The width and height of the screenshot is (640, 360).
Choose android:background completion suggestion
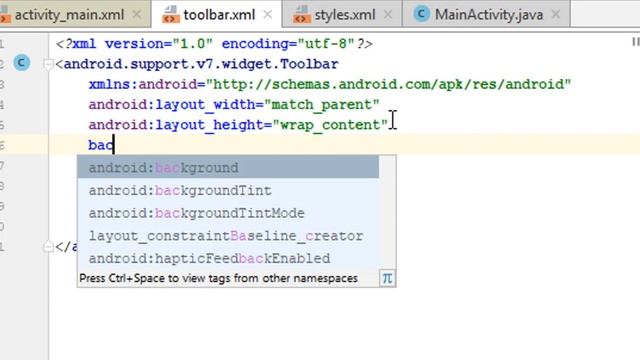coord(228,167)
